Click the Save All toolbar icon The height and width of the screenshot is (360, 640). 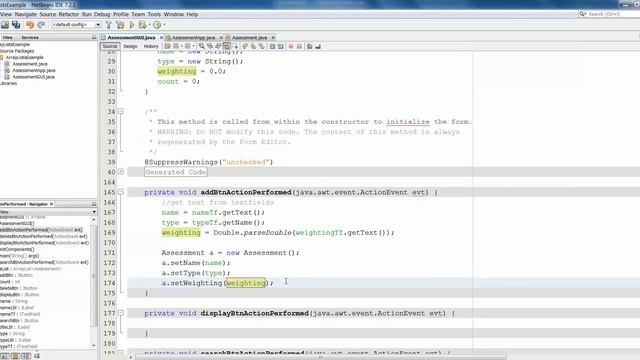[x=16, y=25]
